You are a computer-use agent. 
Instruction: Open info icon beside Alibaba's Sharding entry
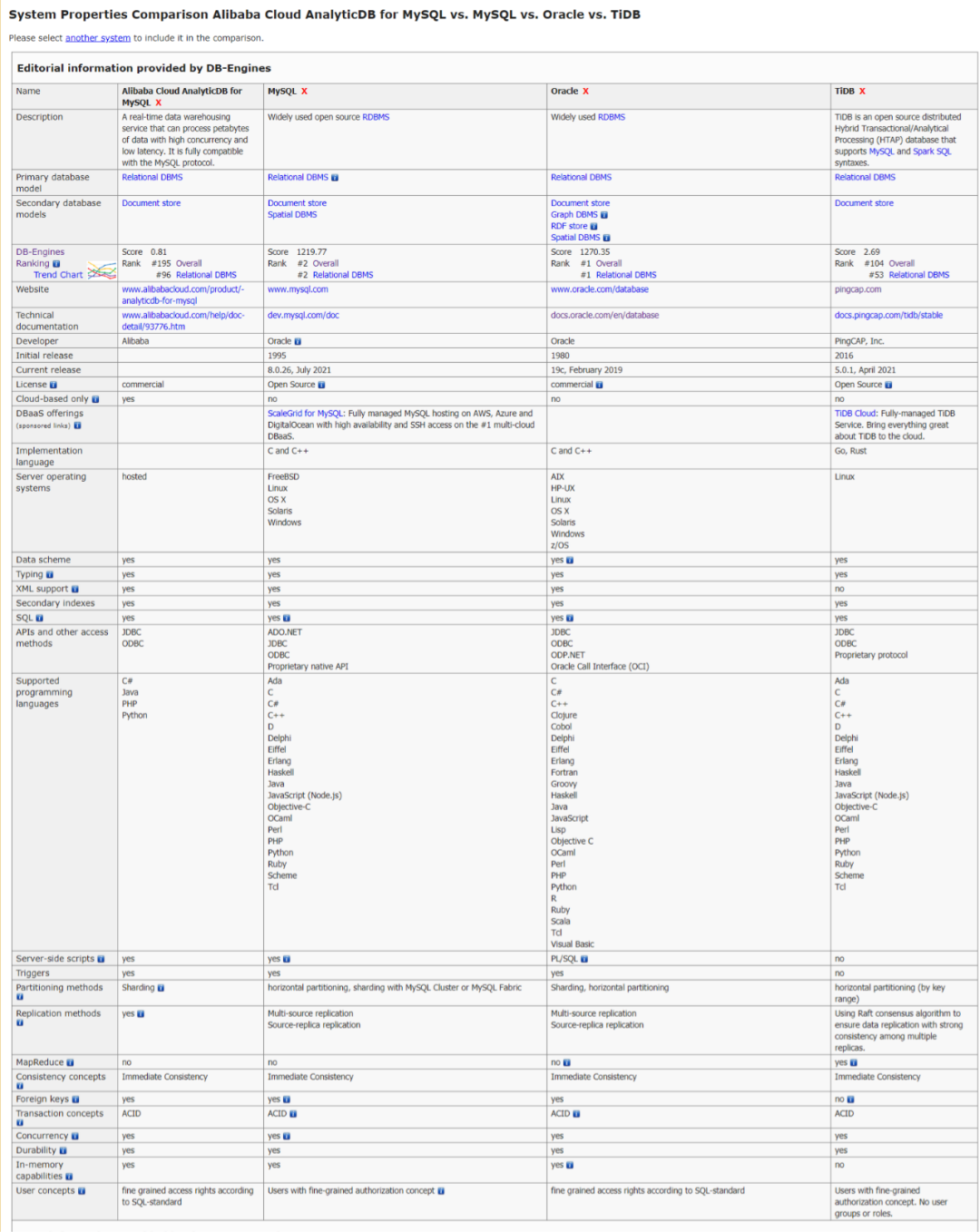pyautogui.click(x=161, y=988)
